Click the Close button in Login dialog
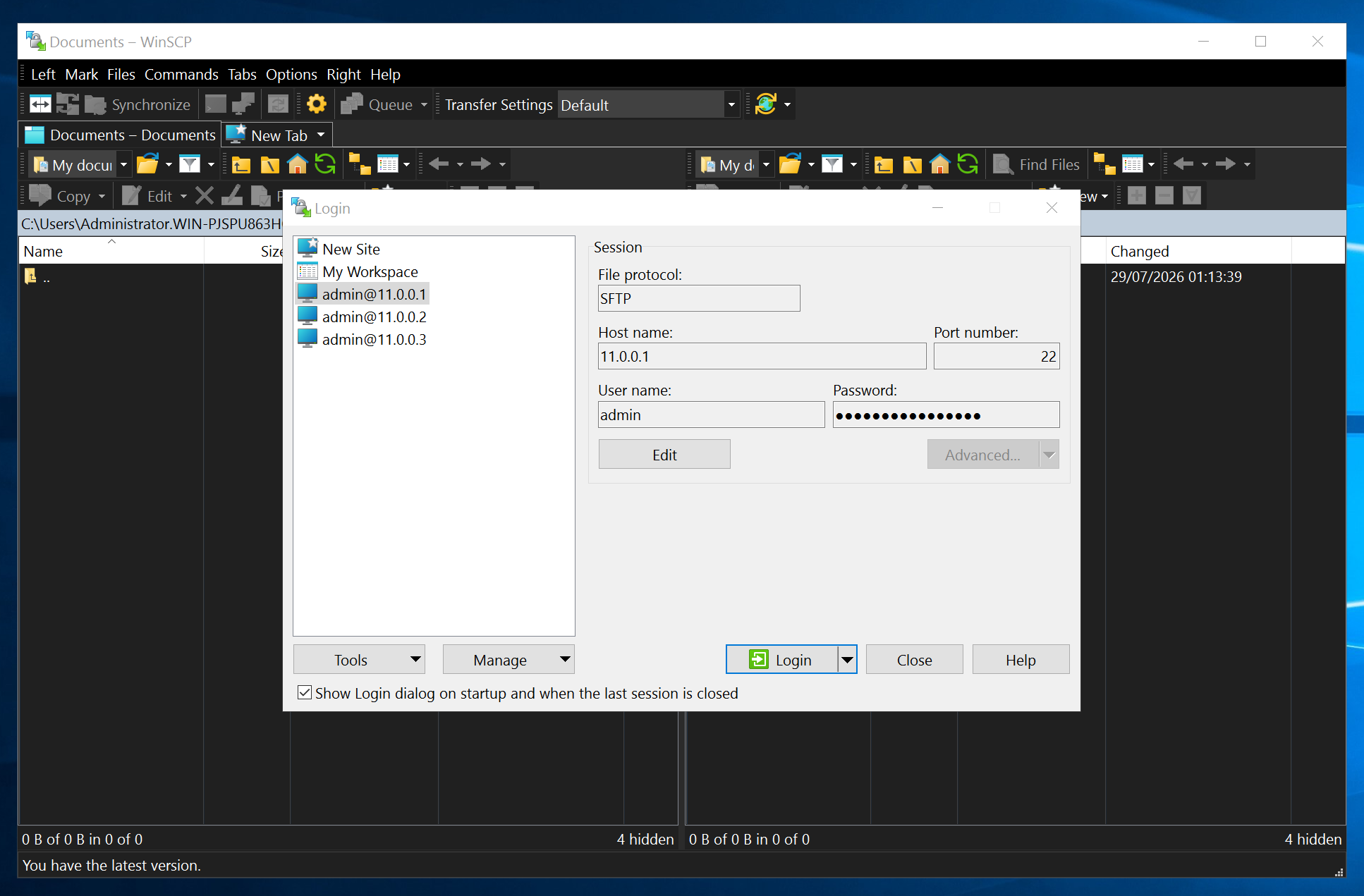This screenshot has height=896, width=1364. (914, 659)
